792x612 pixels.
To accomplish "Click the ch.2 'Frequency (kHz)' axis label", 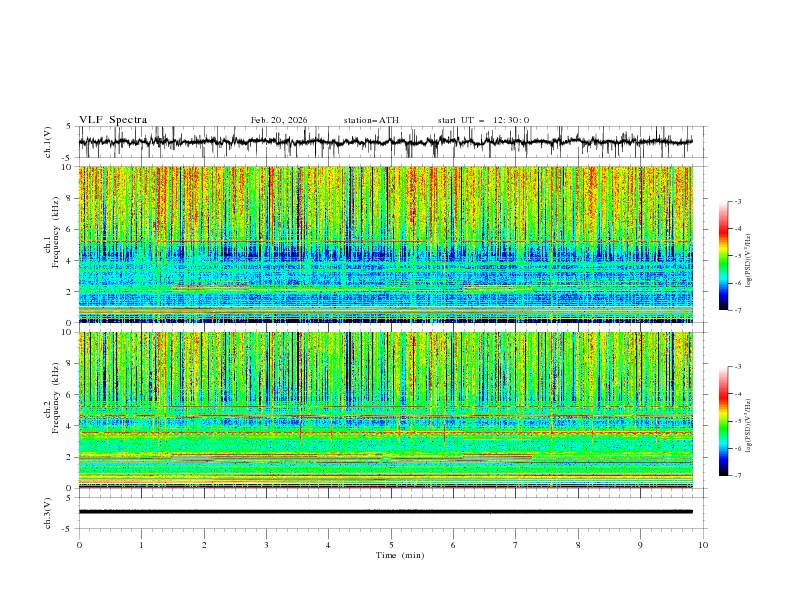I will (x=57, y=398).
